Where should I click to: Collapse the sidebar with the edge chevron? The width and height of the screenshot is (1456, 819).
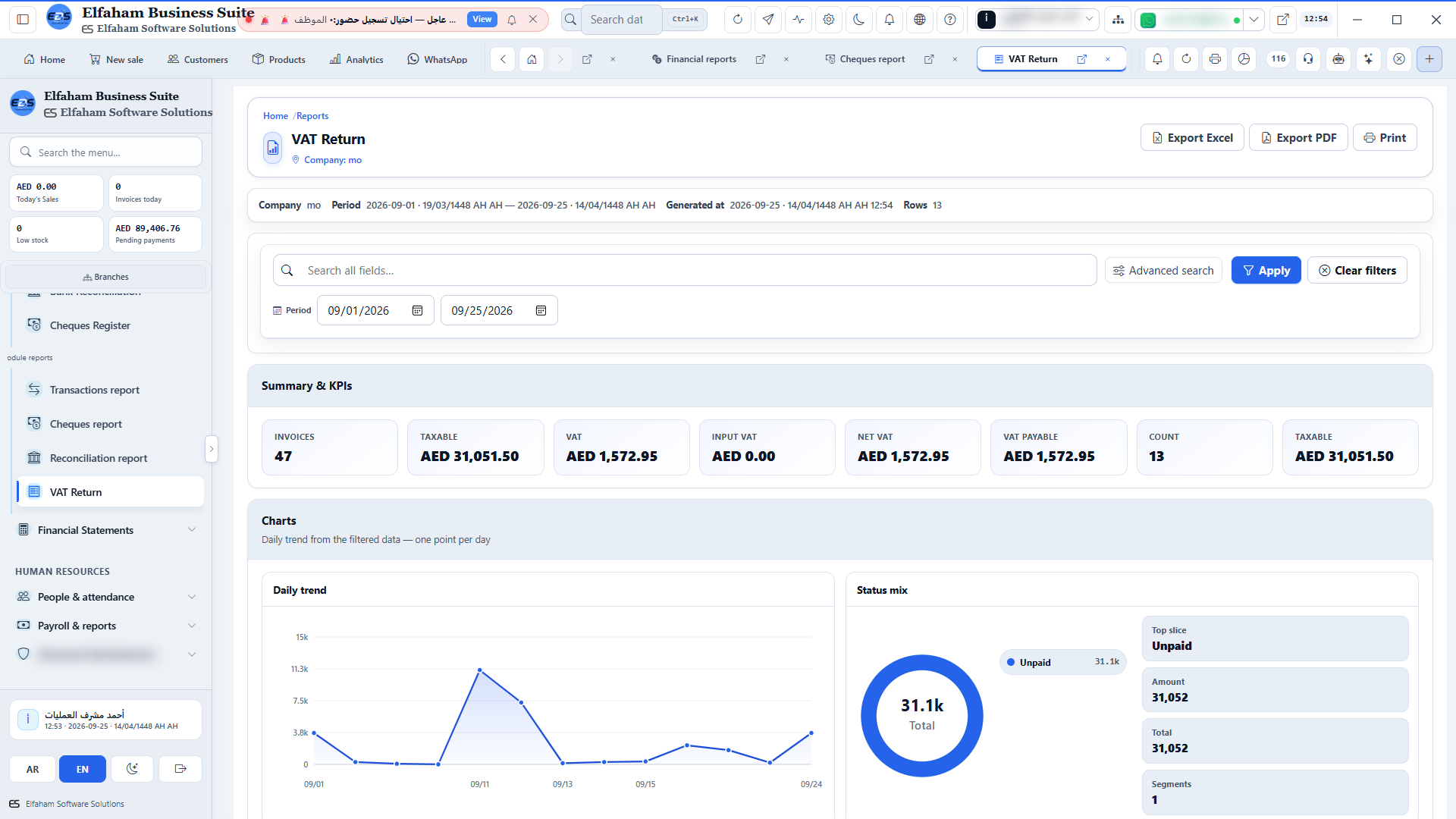[212, 449]
